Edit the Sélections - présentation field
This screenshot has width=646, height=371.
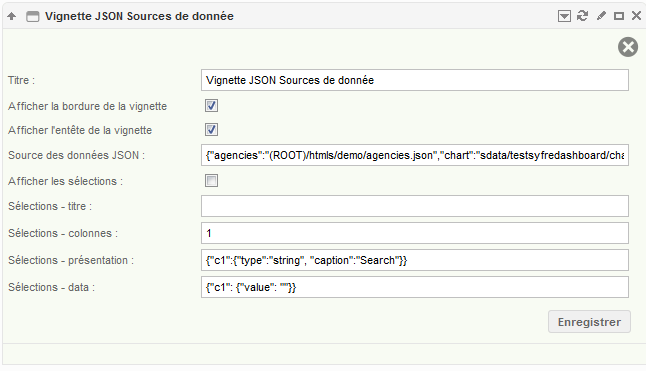pos(415,260)
